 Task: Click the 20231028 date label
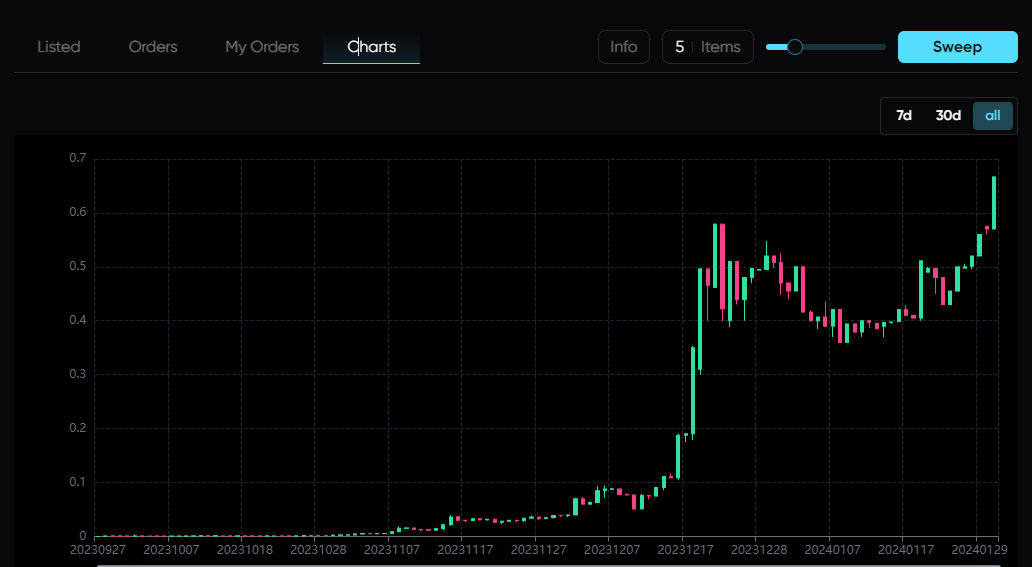(318, 549)
